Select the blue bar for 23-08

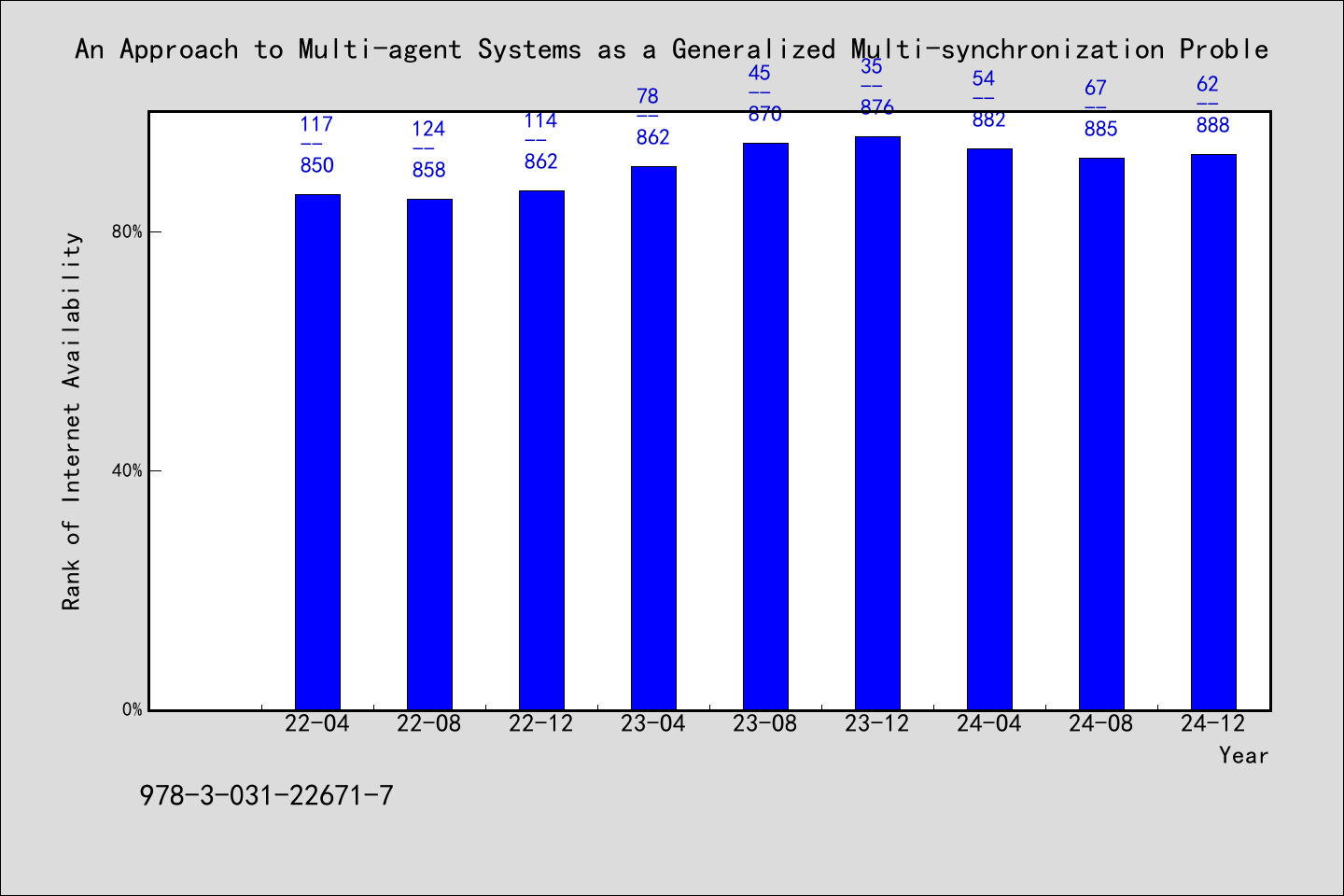tap(765, 427)
